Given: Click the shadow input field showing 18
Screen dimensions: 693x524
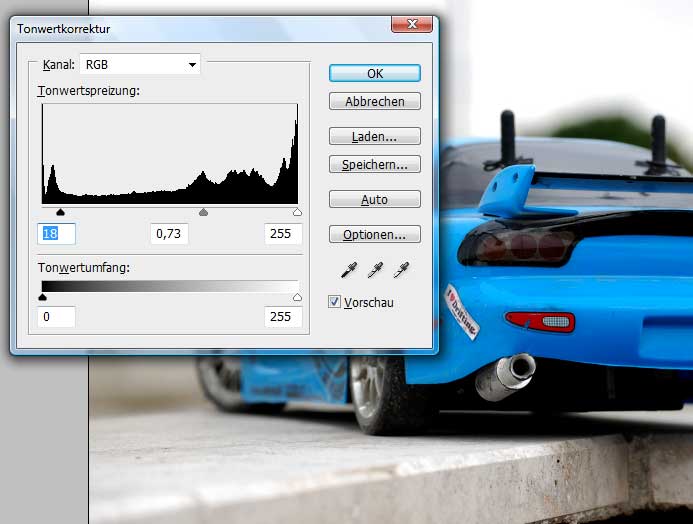Looking at the screenshot, I should [57, 233].
